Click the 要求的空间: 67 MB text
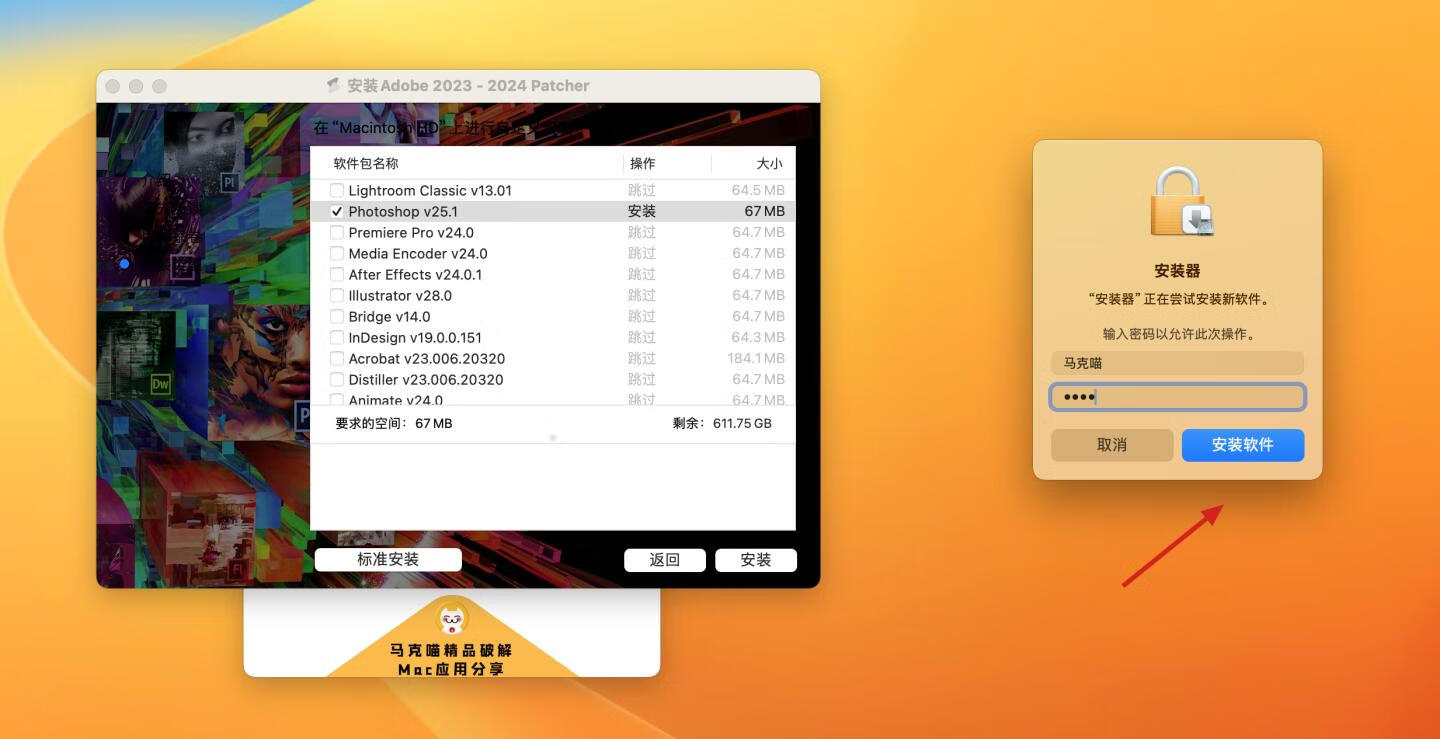The width and height of the screenshot is (1440, 739). [394, 423]
